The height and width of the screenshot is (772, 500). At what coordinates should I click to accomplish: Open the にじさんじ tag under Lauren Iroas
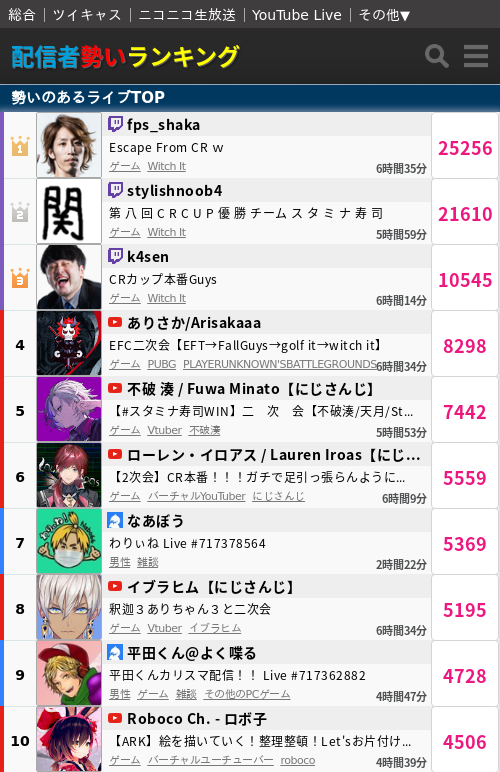coord(279,496)
